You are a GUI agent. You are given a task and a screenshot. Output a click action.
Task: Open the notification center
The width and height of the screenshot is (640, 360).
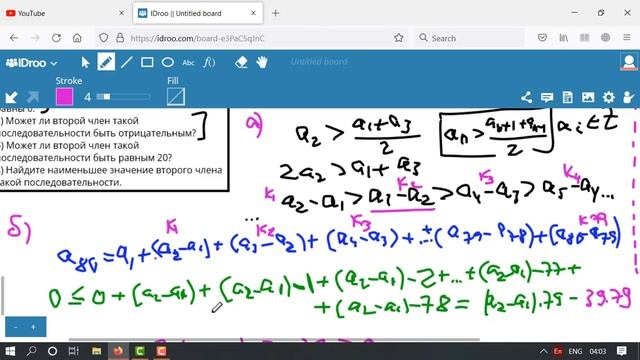pyautogui.click(x=622, y=351)
